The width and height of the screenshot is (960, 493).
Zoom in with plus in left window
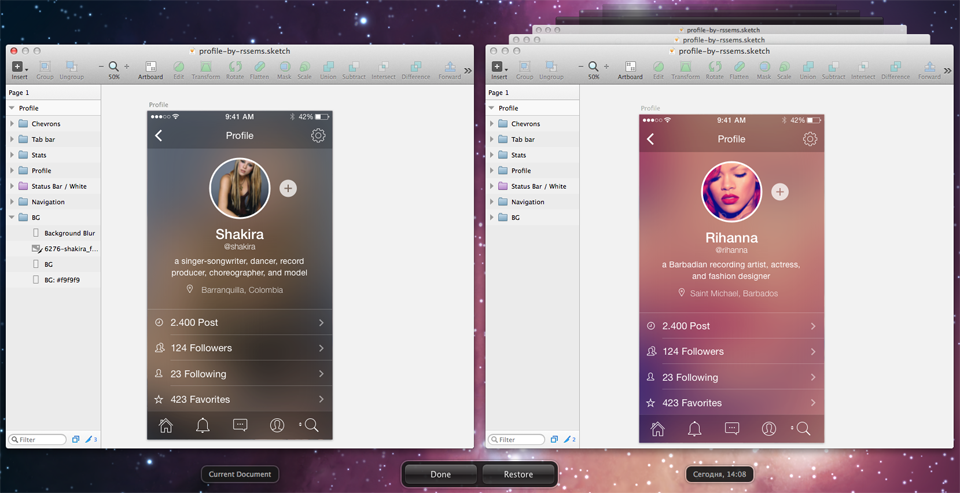click(x=127, y=66)
